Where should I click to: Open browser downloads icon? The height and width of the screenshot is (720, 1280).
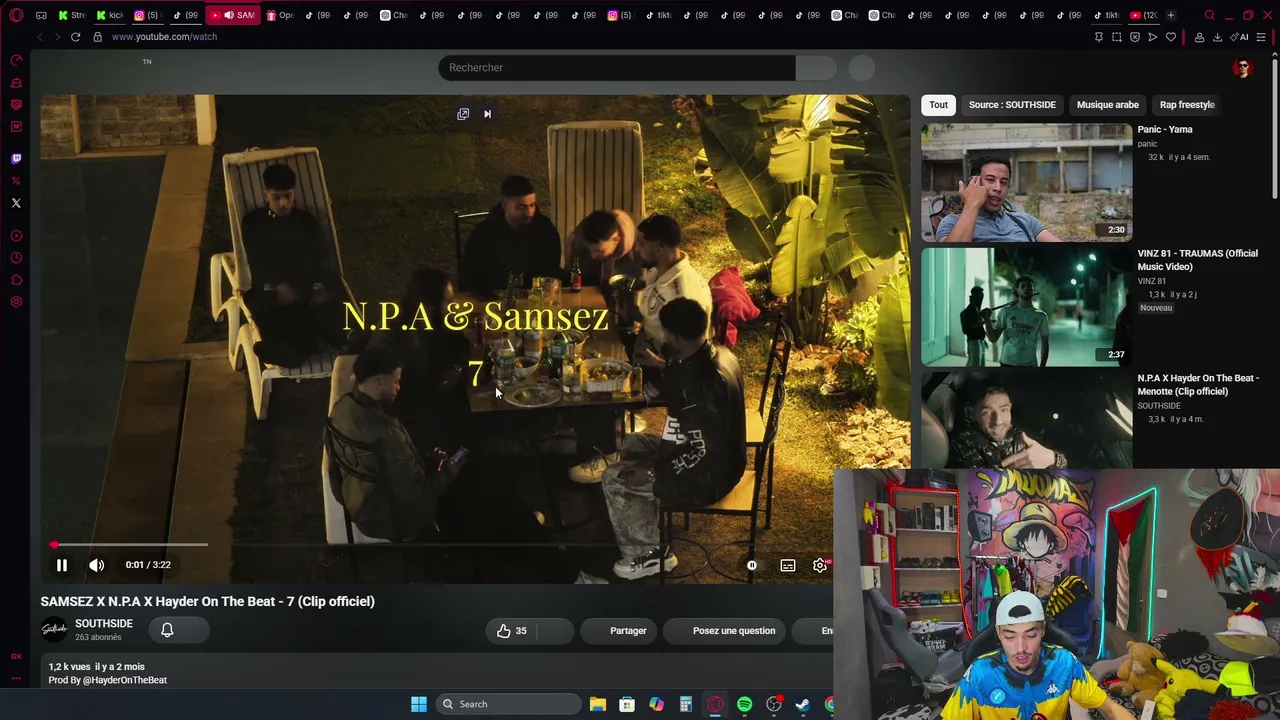(1217, 37)
